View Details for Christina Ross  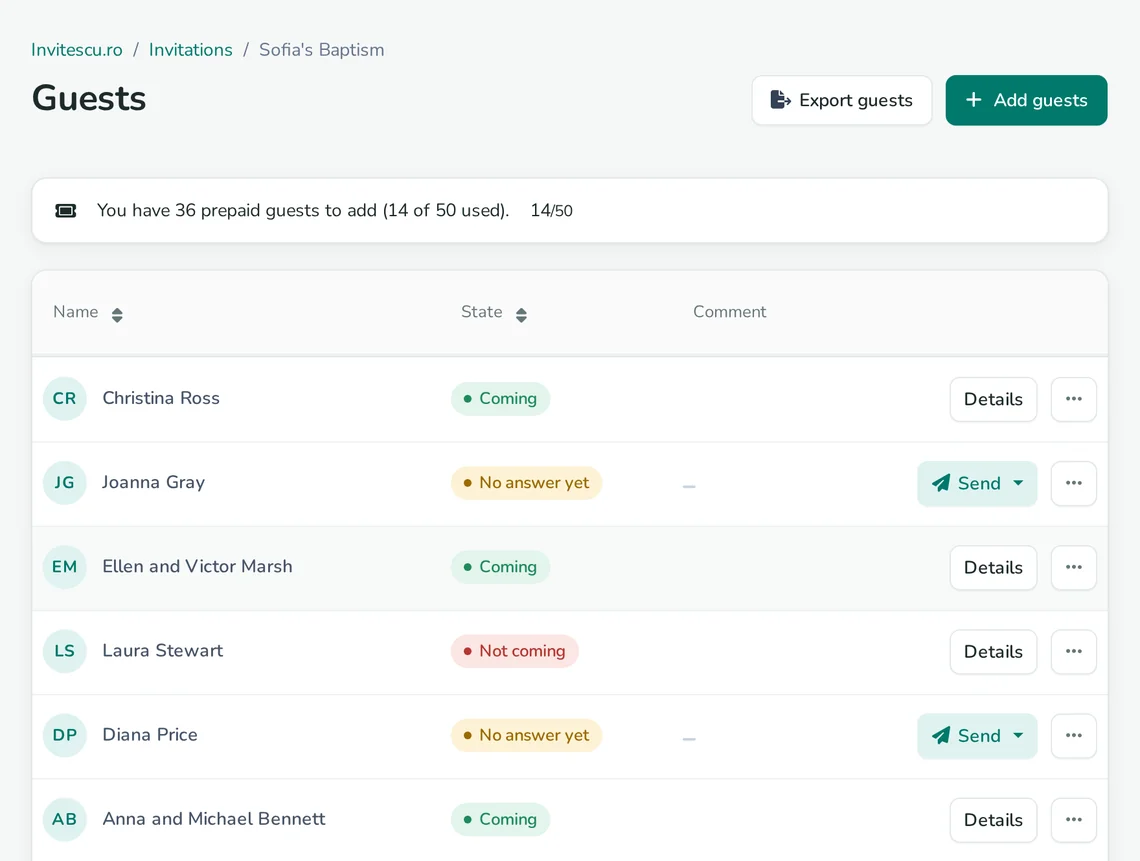click(993, 399)
